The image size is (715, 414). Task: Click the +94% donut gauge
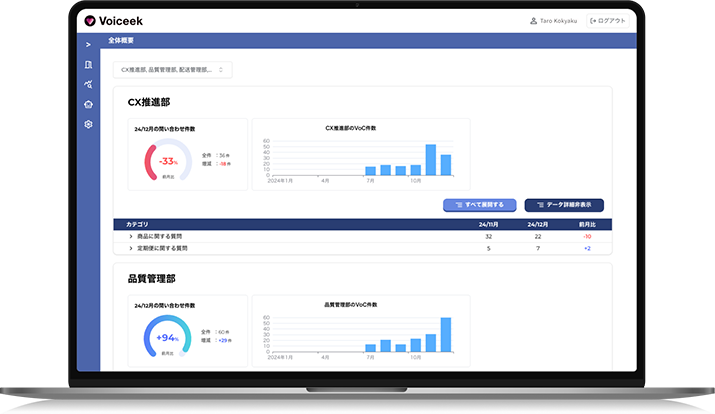(x=167, y=337)
